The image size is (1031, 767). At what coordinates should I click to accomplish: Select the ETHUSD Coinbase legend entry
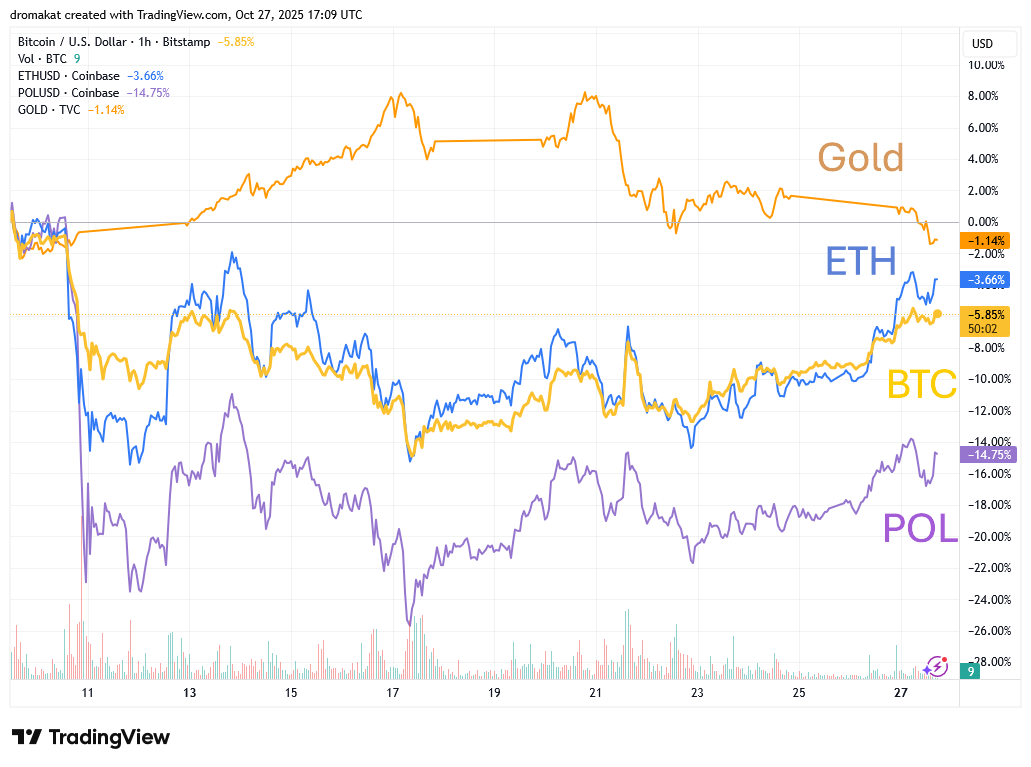point(68,76)
